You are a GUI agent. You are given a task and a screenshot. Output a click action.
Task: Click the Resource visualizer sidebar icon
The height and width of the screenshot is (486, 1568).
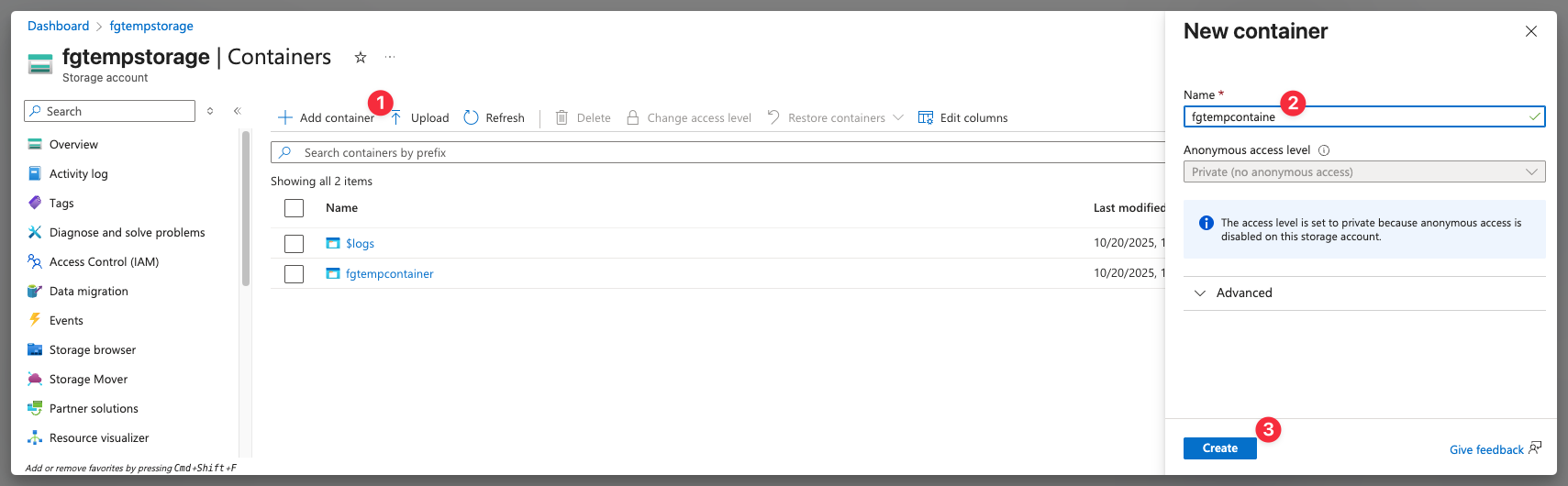tap(35, 437)
